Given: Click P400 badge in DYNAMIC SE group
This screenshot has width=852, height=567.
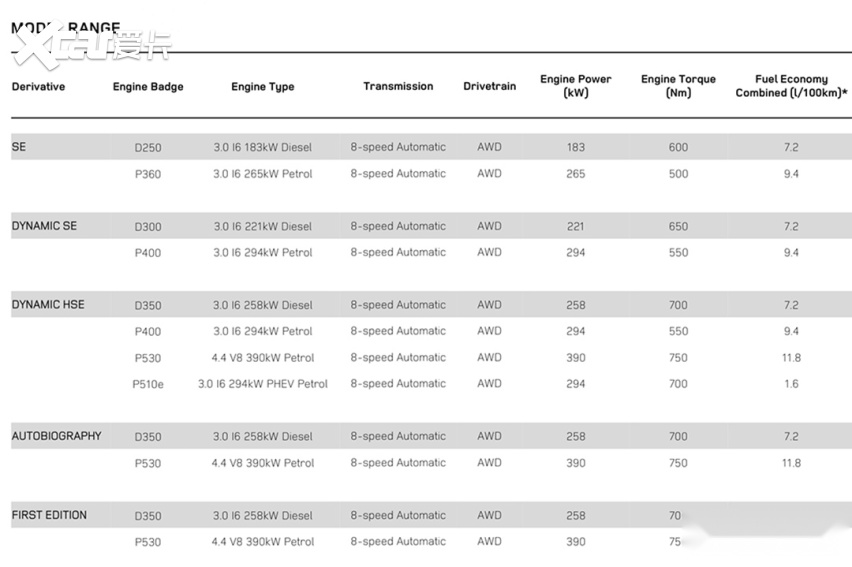Looking at the screenshot, I should (x=148, y=253).
